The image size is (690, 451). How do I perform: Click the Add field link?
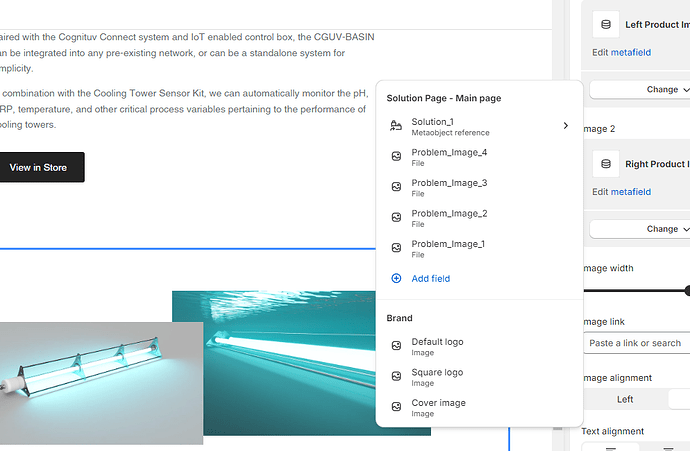coord(431,279)
